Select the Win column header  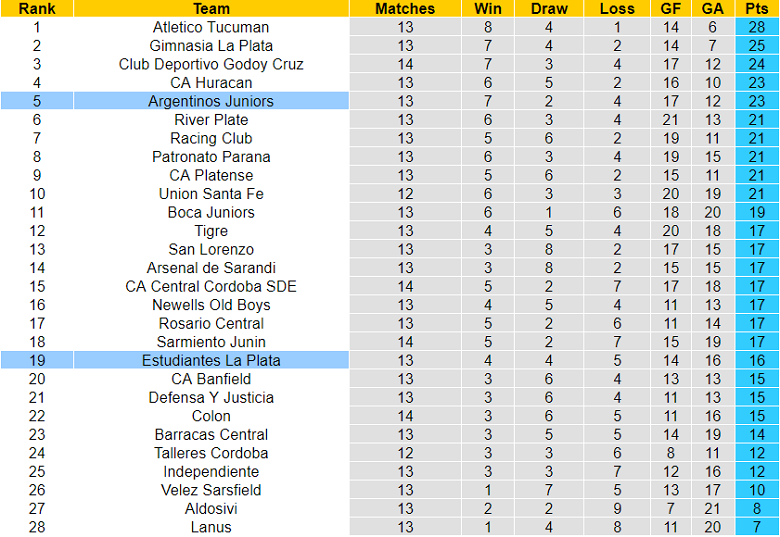click(488, 8)
